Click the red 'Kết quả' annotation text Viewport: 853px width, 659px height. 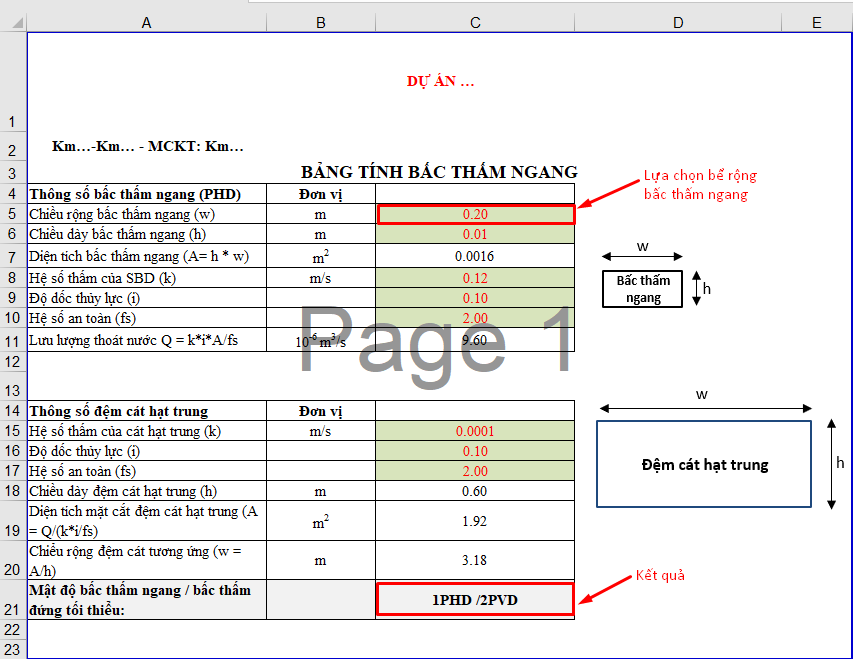660,576
